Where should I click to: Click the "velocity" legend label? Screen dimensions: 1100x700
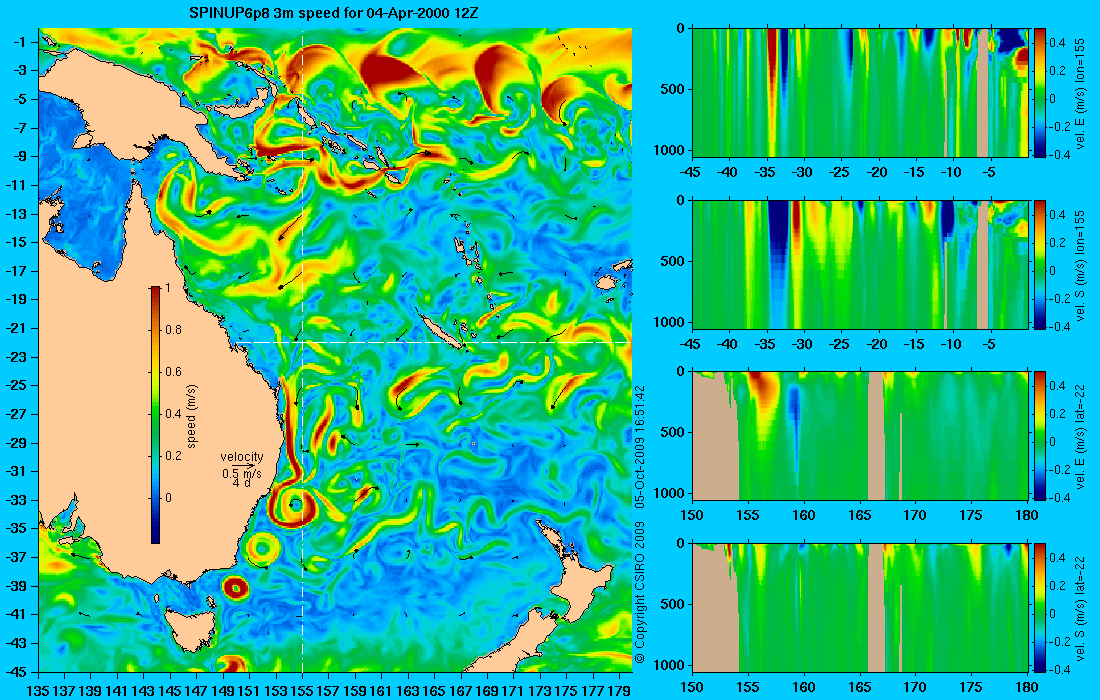241,457
